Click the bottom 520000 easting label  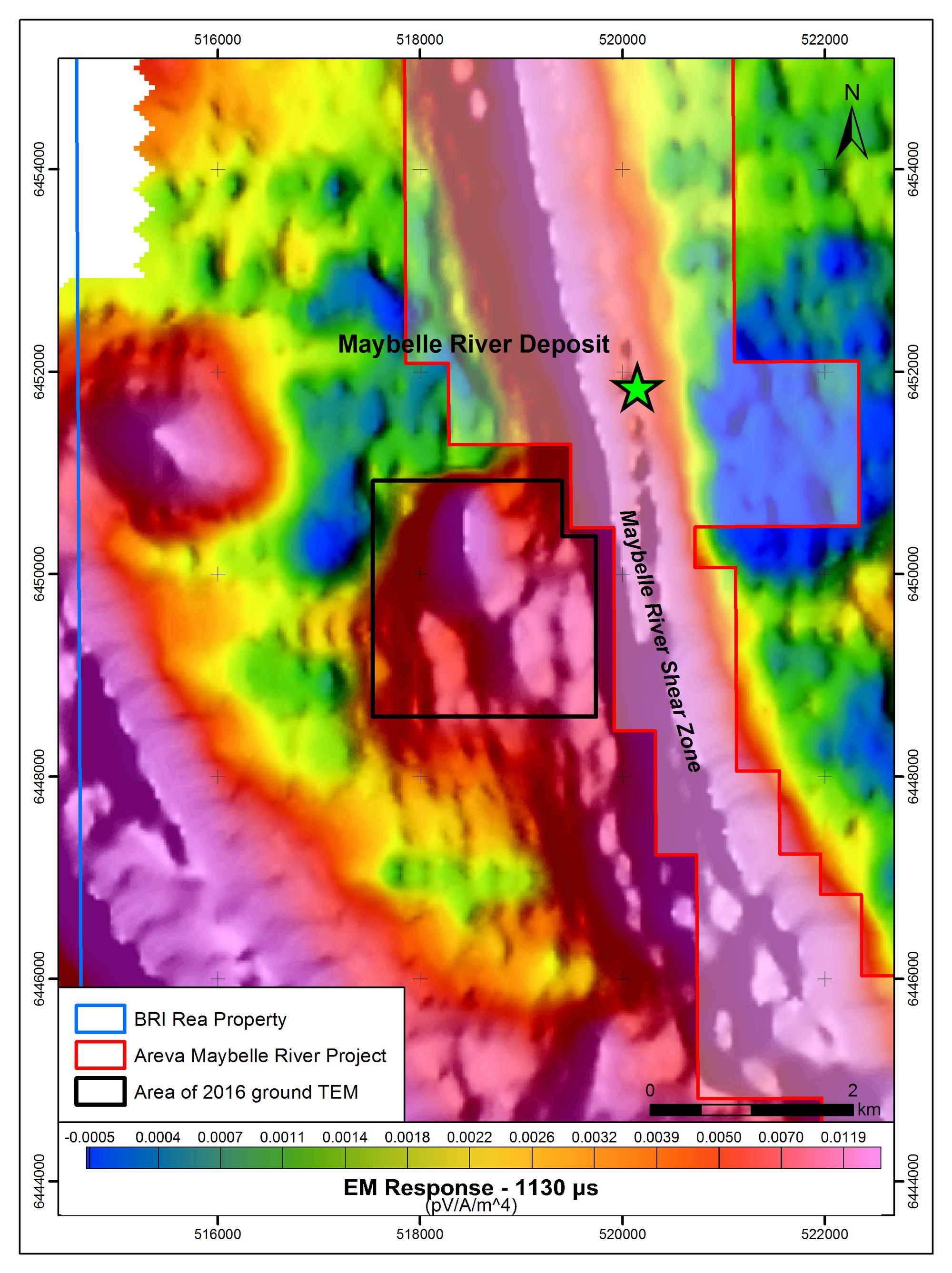pyautogui.click(x=622, y=1234)
